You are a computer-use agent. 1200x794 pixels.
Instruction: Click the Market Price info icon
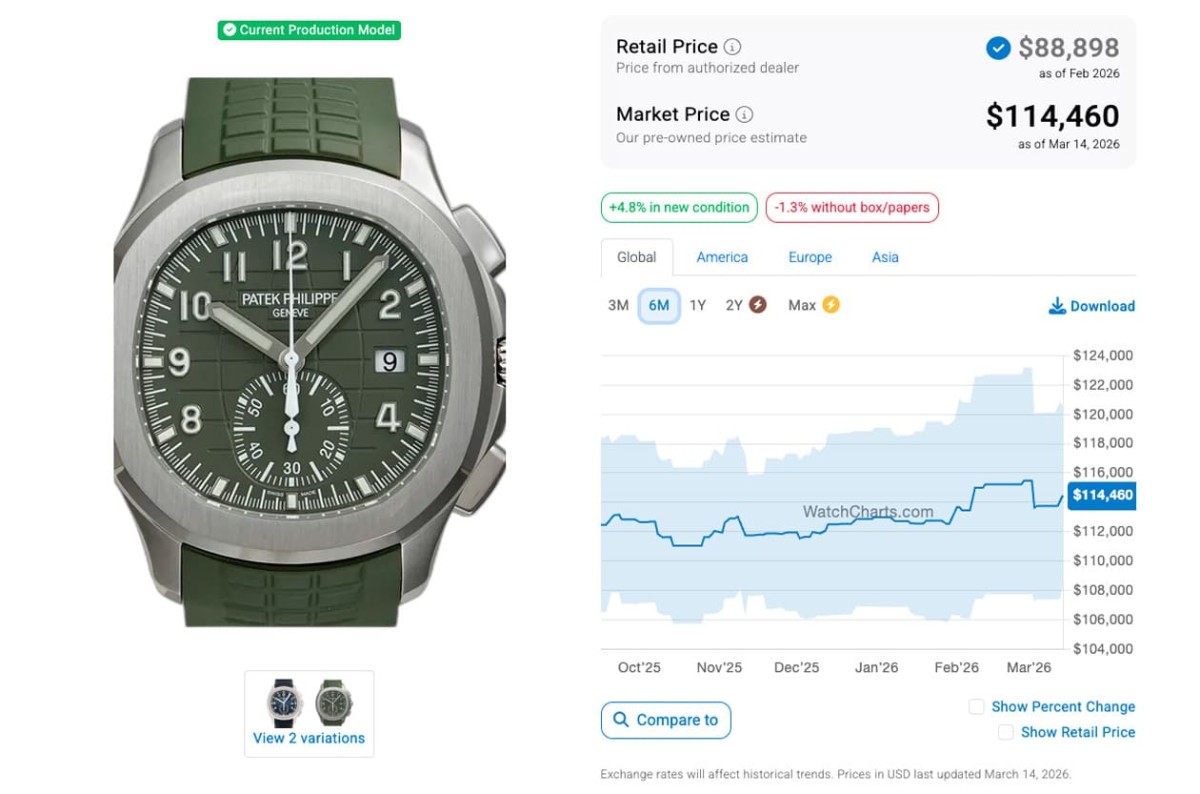click(x=745, y=115)
